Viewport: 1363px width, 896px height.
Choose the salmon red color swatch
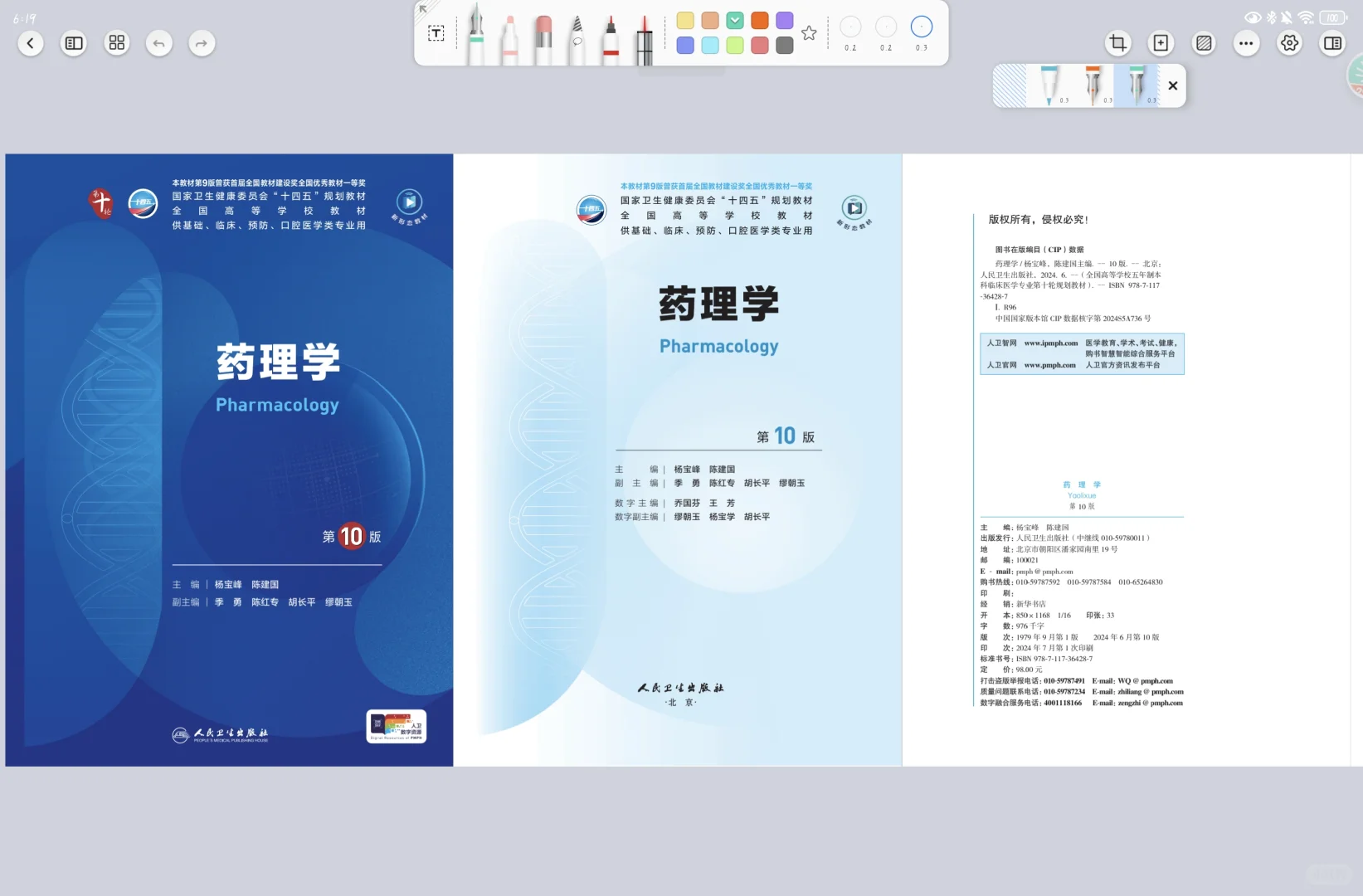click(760, 46)
